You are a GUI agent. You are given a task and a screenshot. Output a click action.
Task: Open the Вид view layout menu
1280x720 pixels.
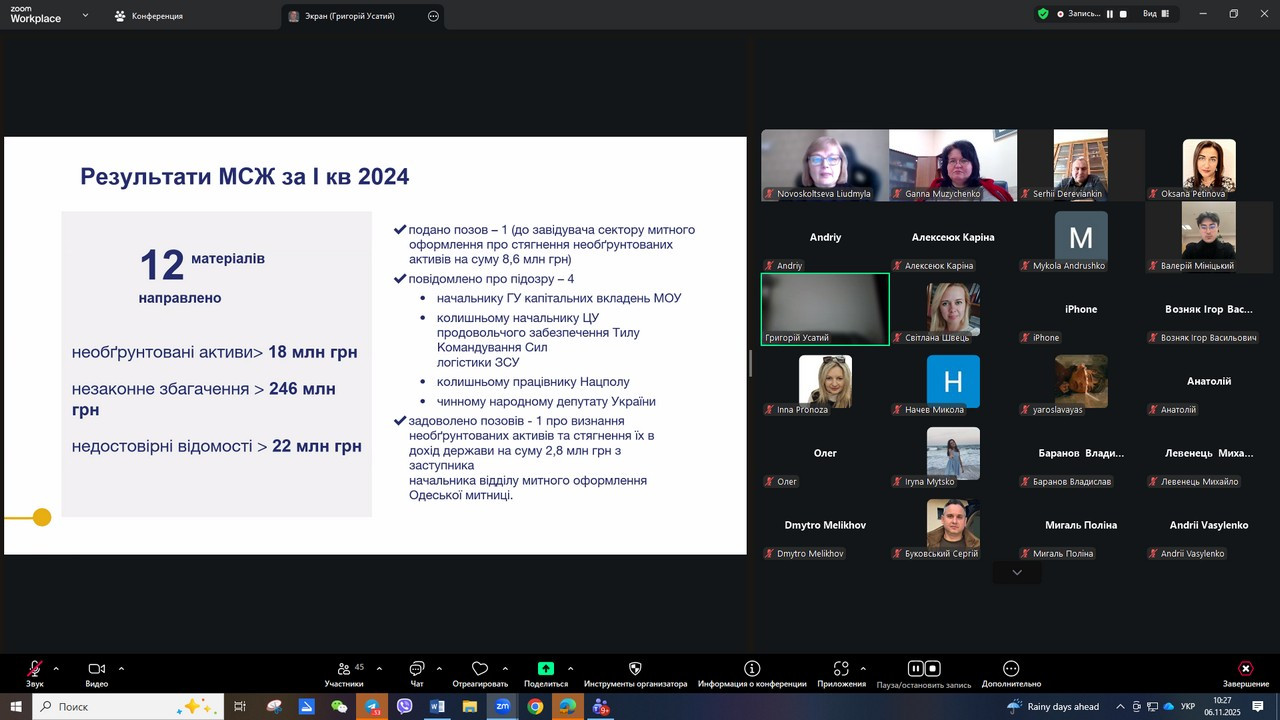pos(1156,14)
